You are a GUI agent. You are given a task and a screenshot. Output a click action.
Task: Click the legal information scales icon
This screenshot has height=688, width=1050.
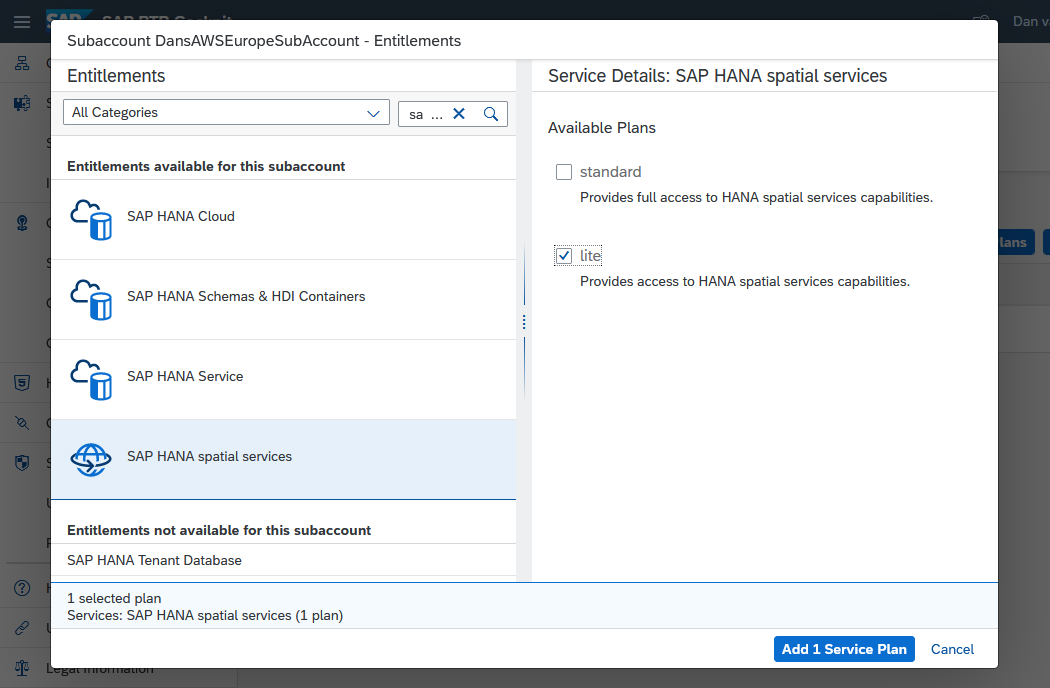[x=22, y=668]
